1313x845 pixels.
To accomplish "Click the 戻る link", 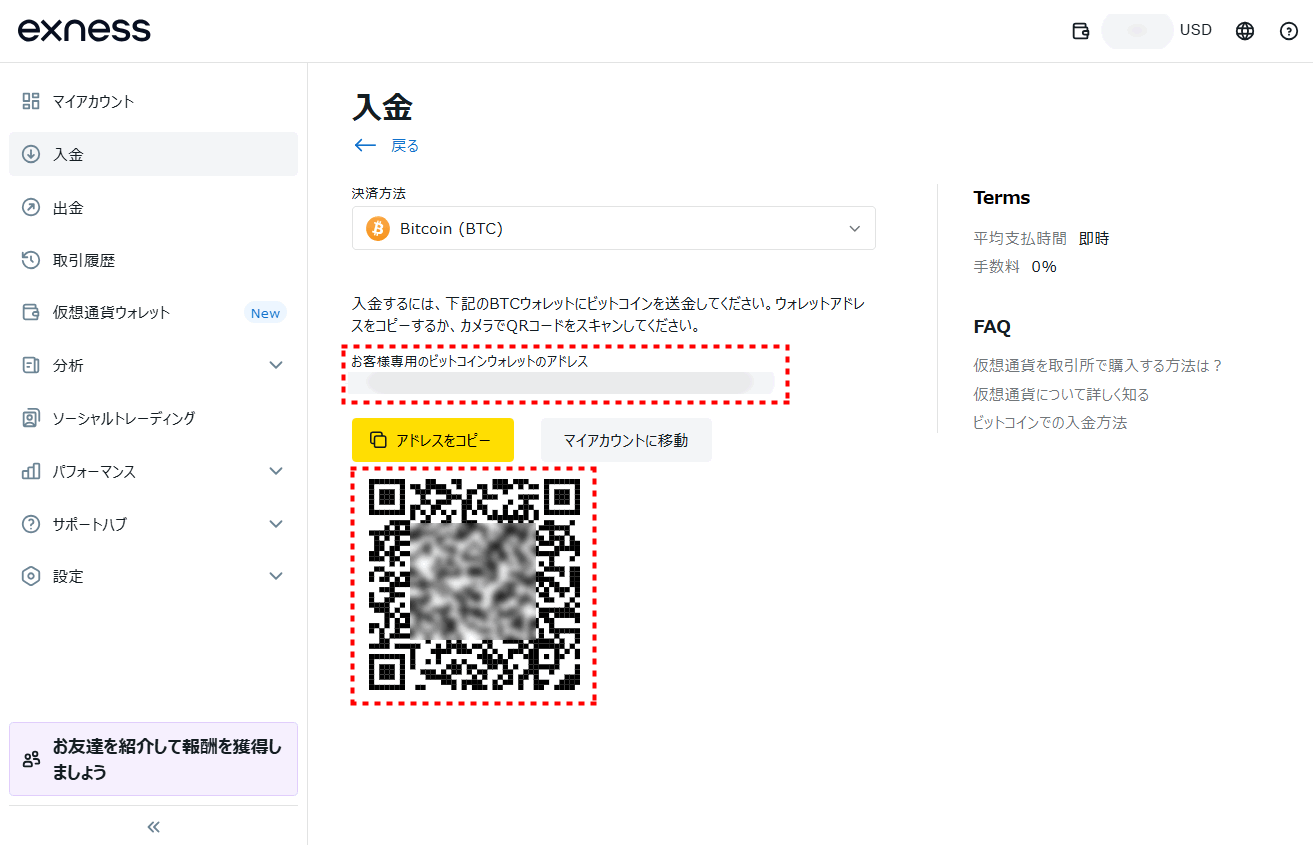I will 404,145.
